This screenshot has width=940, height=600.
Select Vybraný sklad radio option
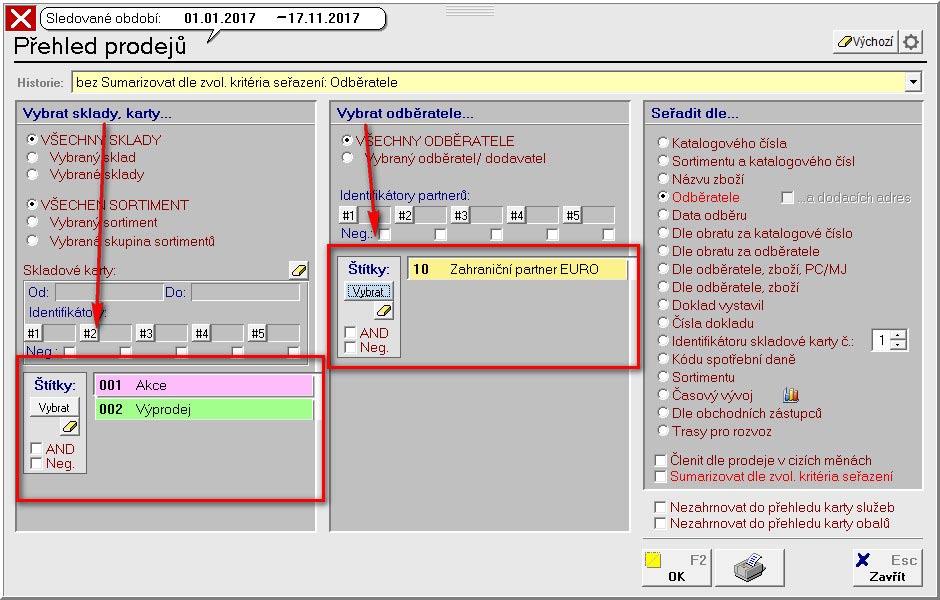point(32,157)
